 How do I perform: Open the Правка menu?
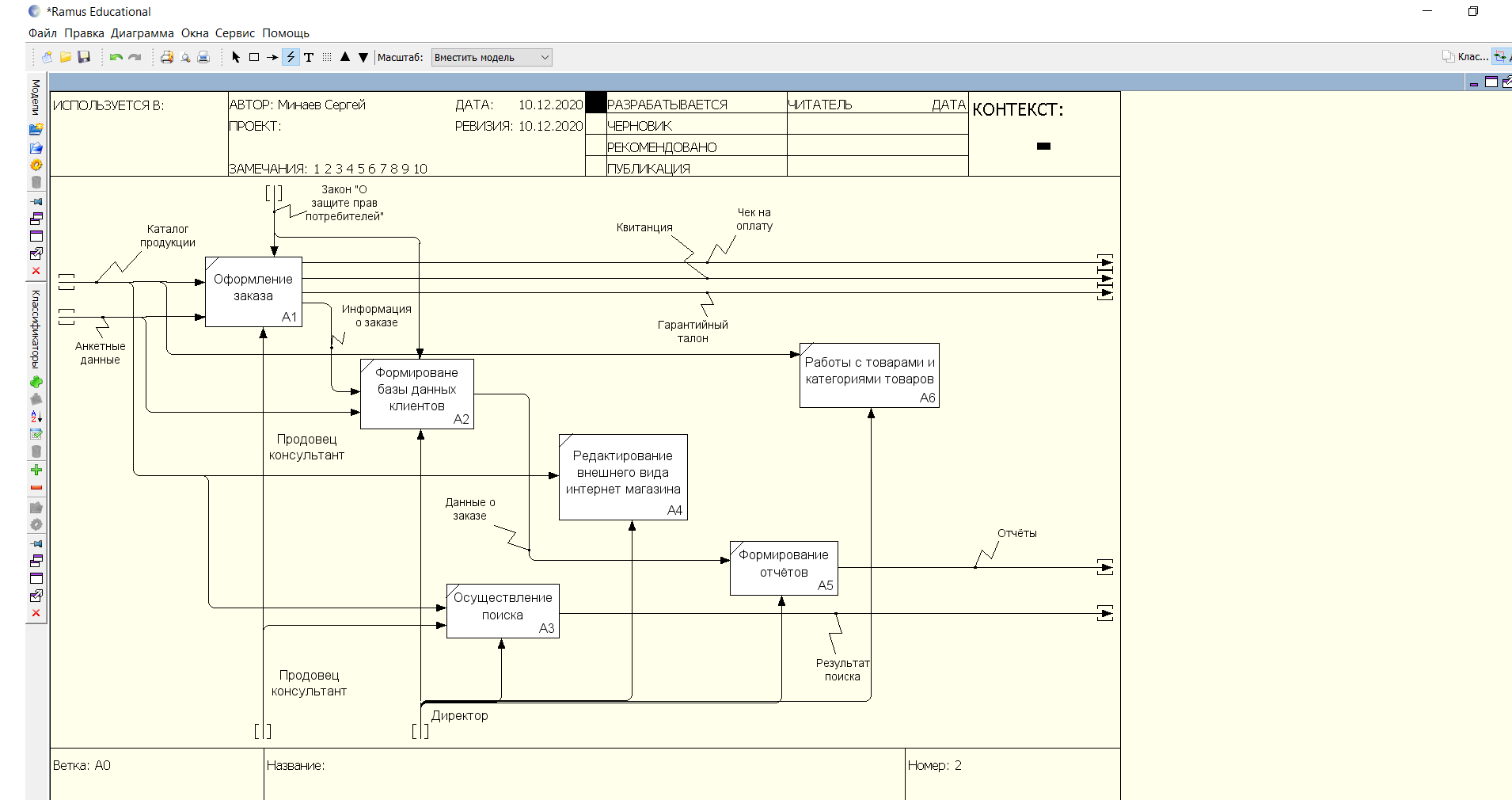tap(84, 33)
